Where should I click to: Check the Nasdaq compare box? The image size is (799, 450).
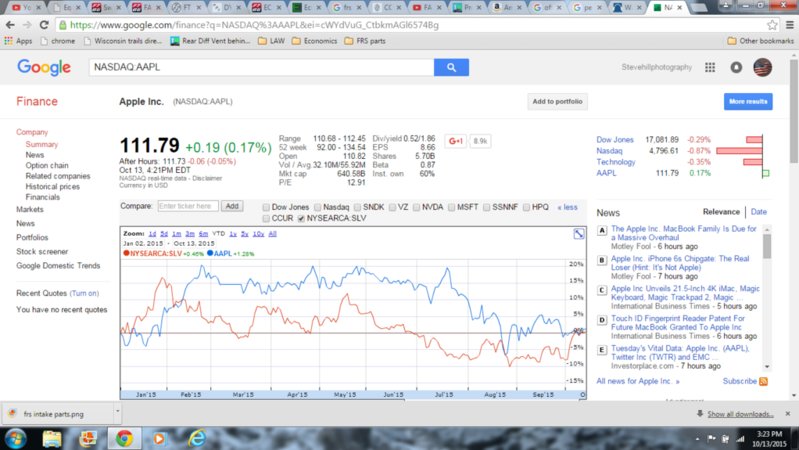point(317,207)
